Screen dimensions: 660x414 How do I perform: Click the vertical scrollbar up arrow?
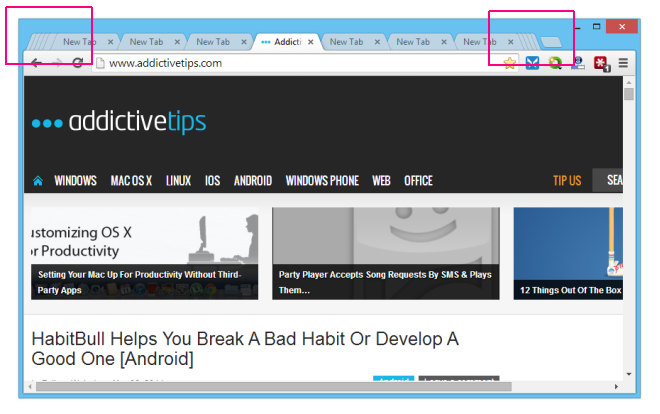[629, 82]
